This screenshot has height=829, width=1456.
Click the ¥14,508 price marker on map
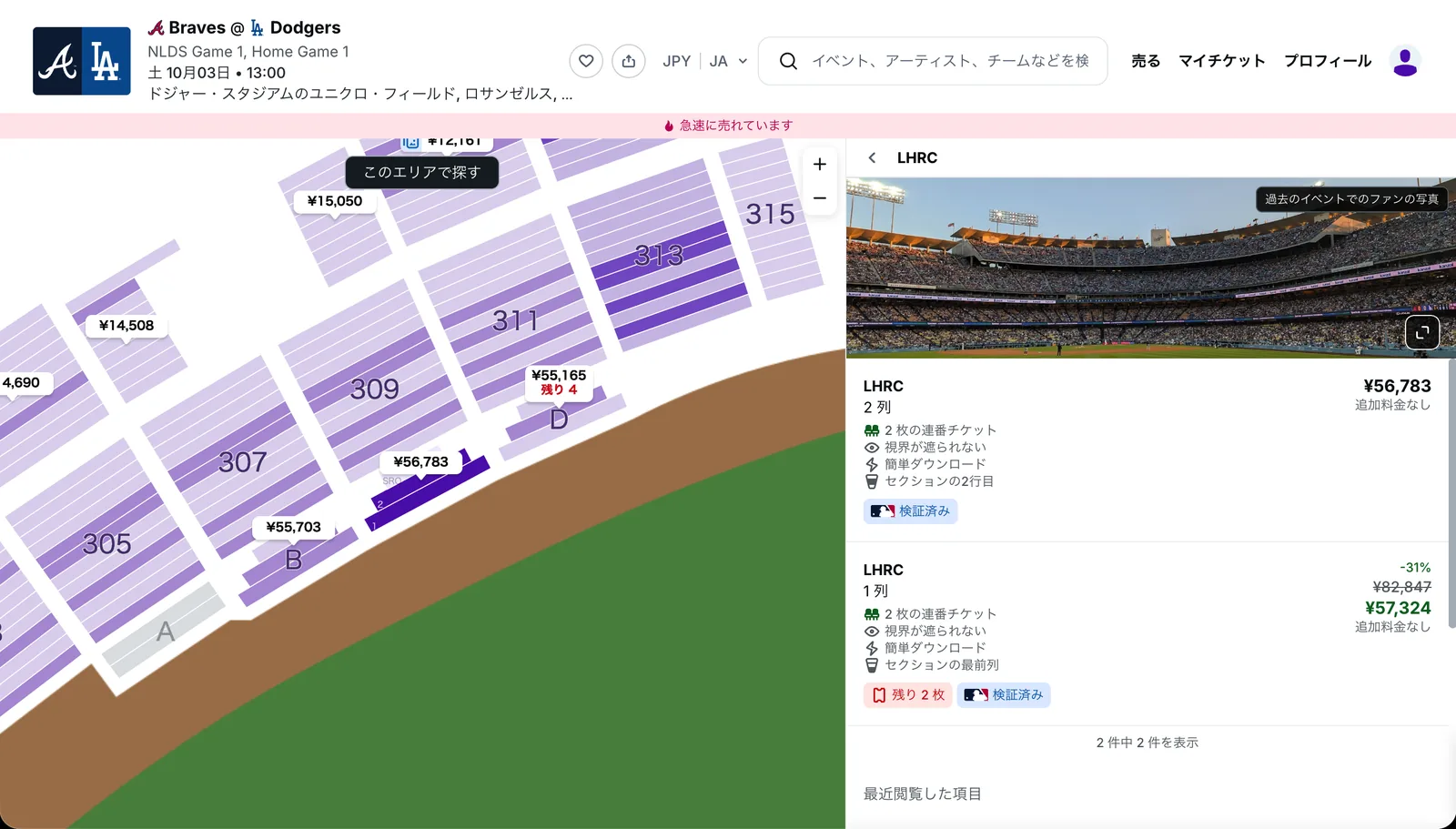[126, 326]
